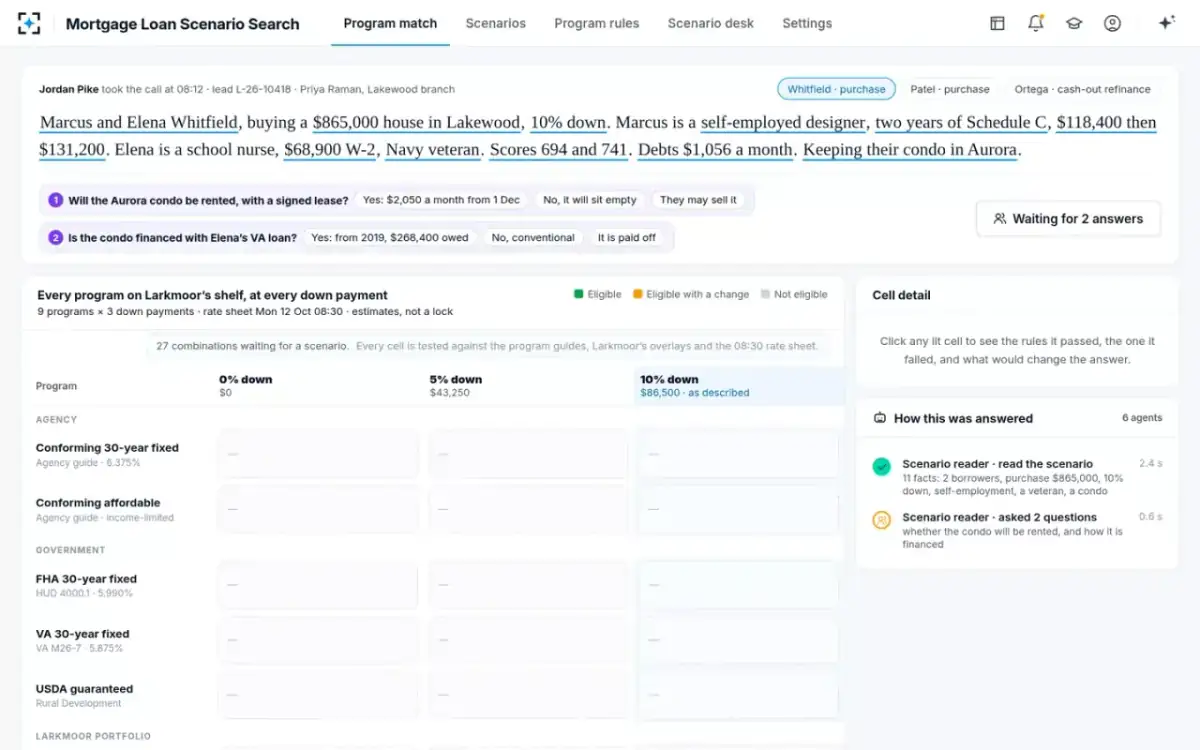Select the Whitfield · purchase scenario
This screenshot has width=1200, height=750.
[836, 89]
